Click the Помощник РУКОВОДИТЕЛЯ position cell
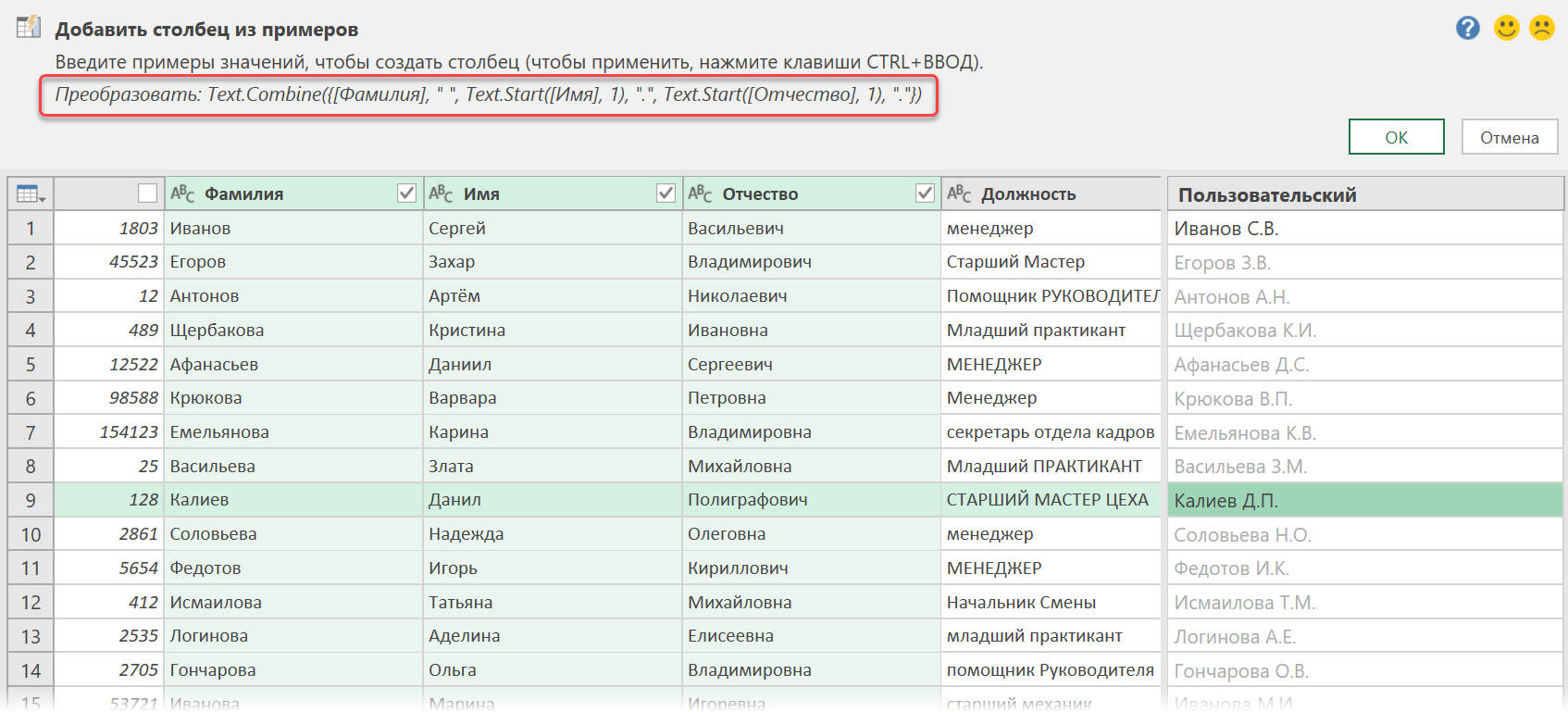This screenshot has width=1568, height=712. pos(1051,296)
